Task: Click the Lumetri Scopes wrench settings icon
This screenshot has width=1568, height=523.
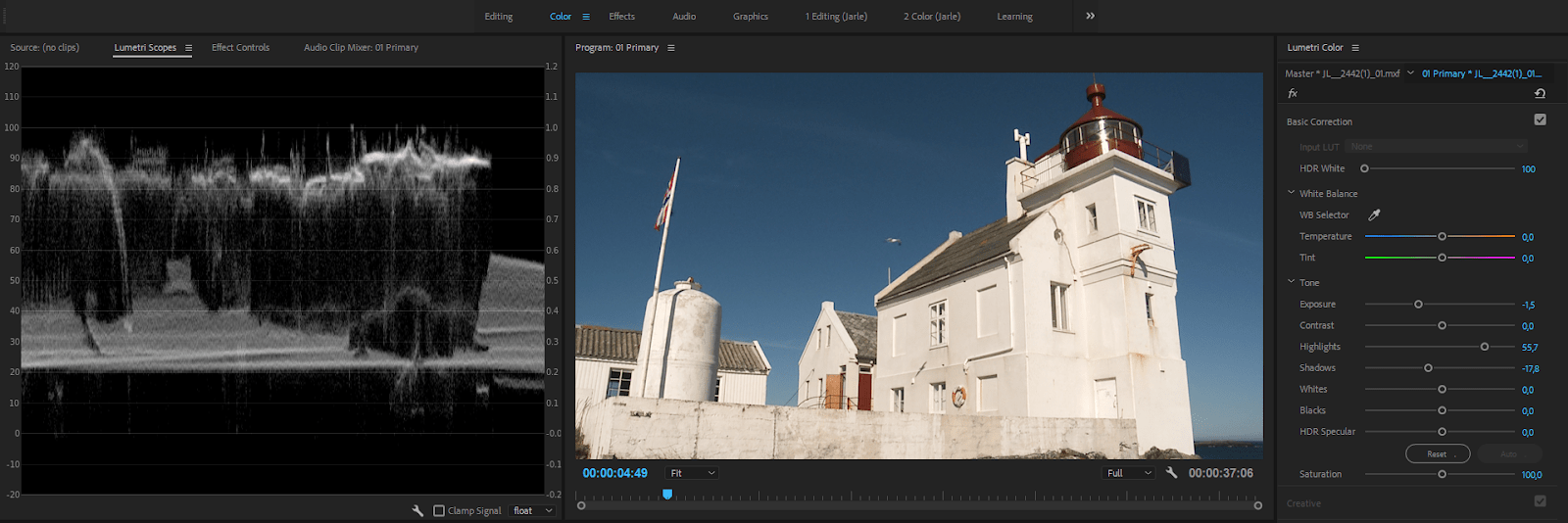Action: [417, 510]
